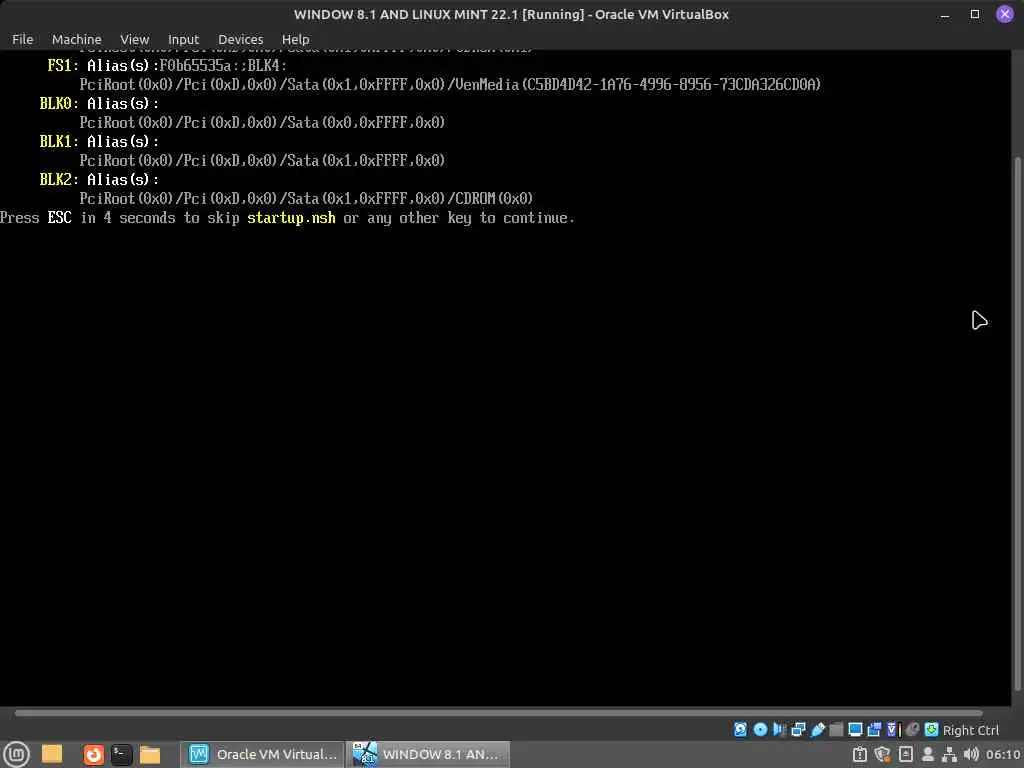Viewport: 1024px width, 768px height.
Task: Click the USB devices indicator icon
Action: (818, 729)
